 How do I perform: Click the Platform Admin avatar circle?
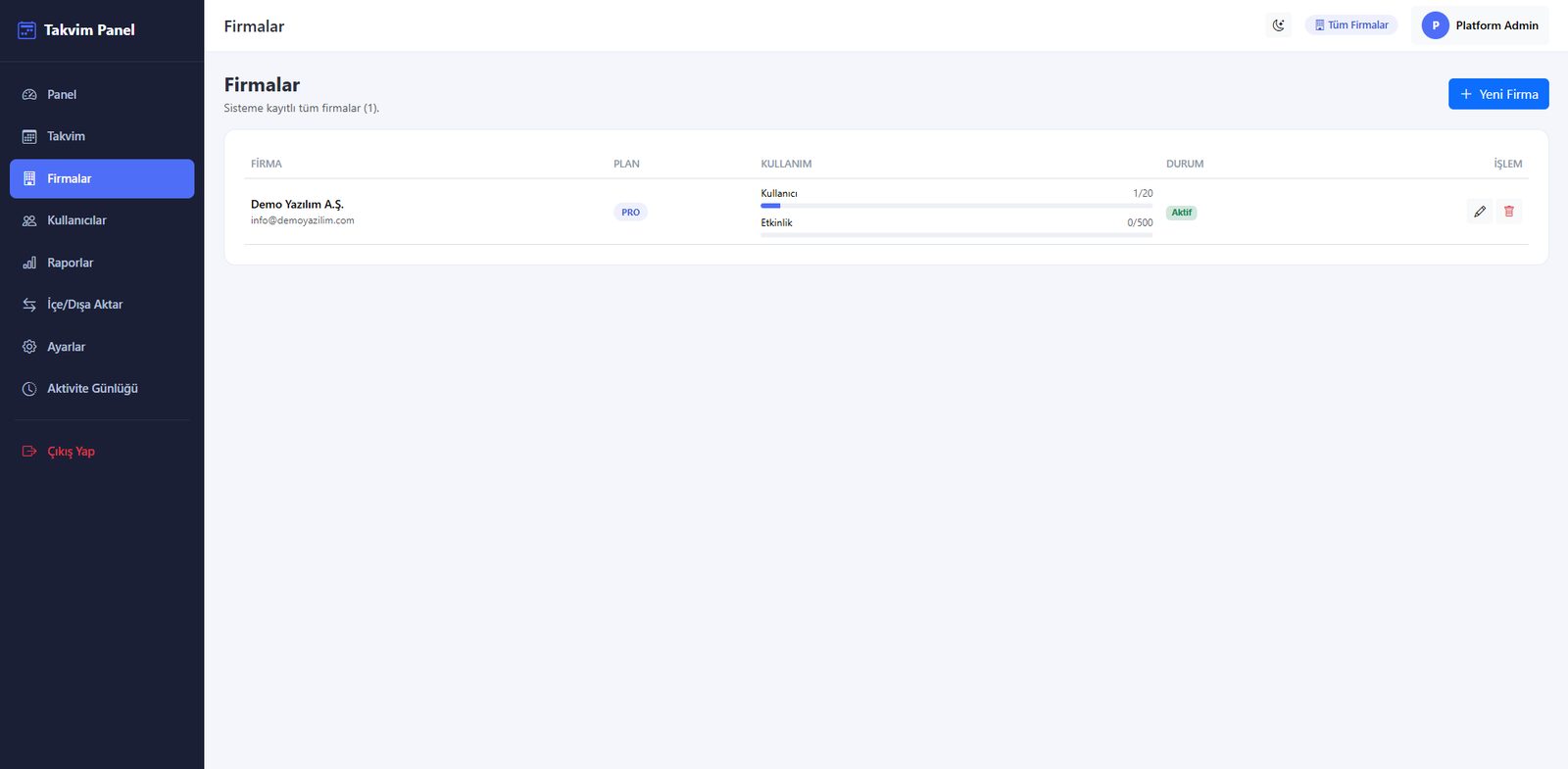click(1436, 25)
